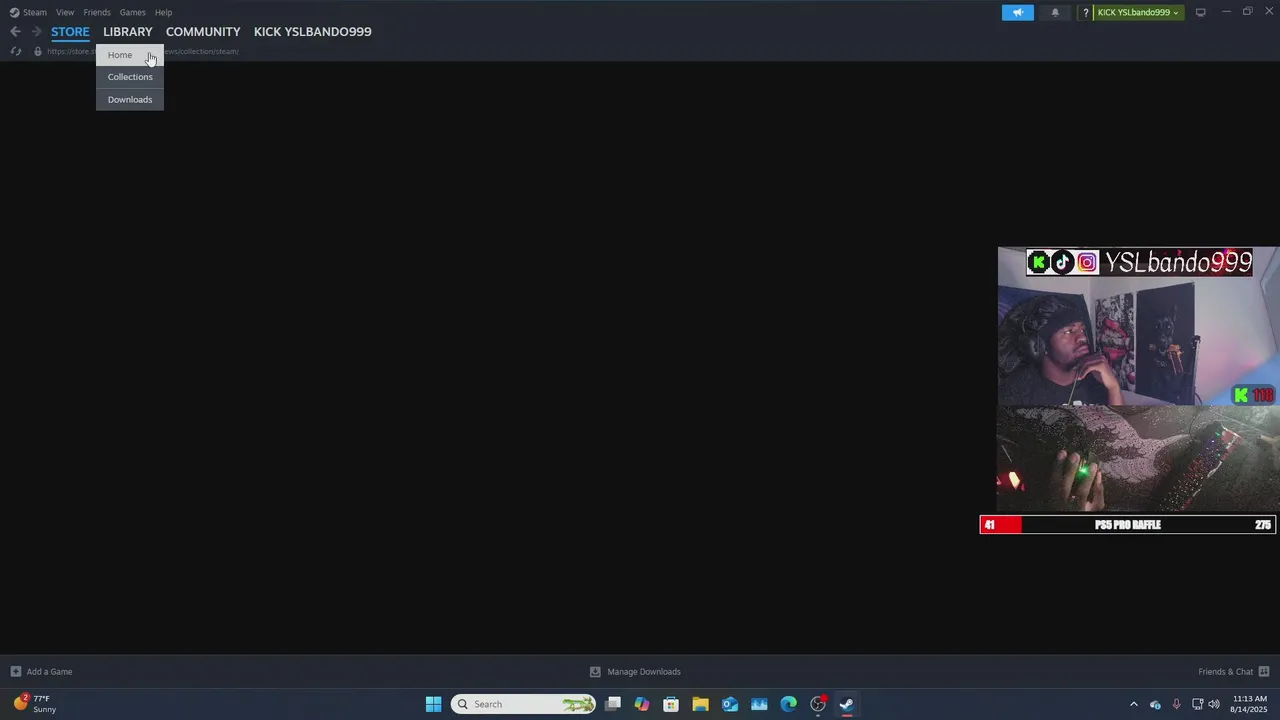Image resolution: width=1280 pixels, height=720 pixels.
Task: Launch Copilot from taskbar
Action: 642,704
